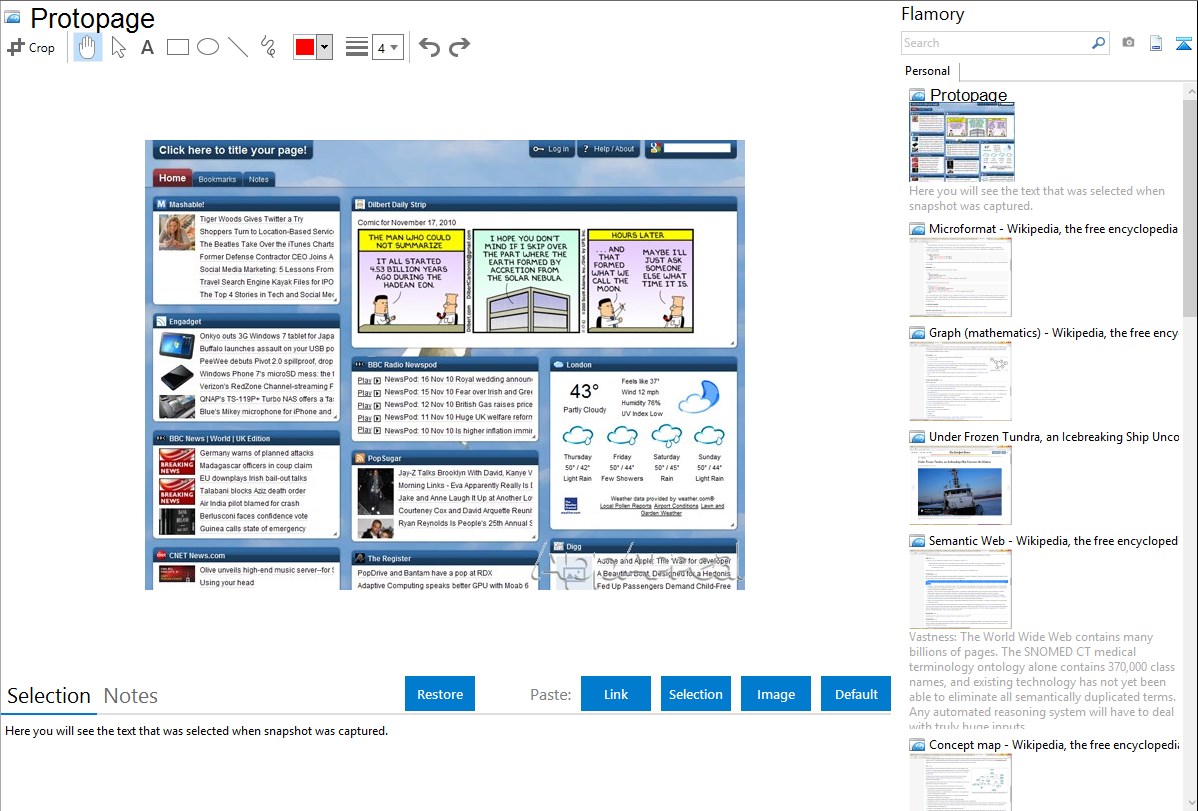Click the icon next to the Microformat entry
The height and width of the screenshot is (811, 1198).
pos(917,229)
